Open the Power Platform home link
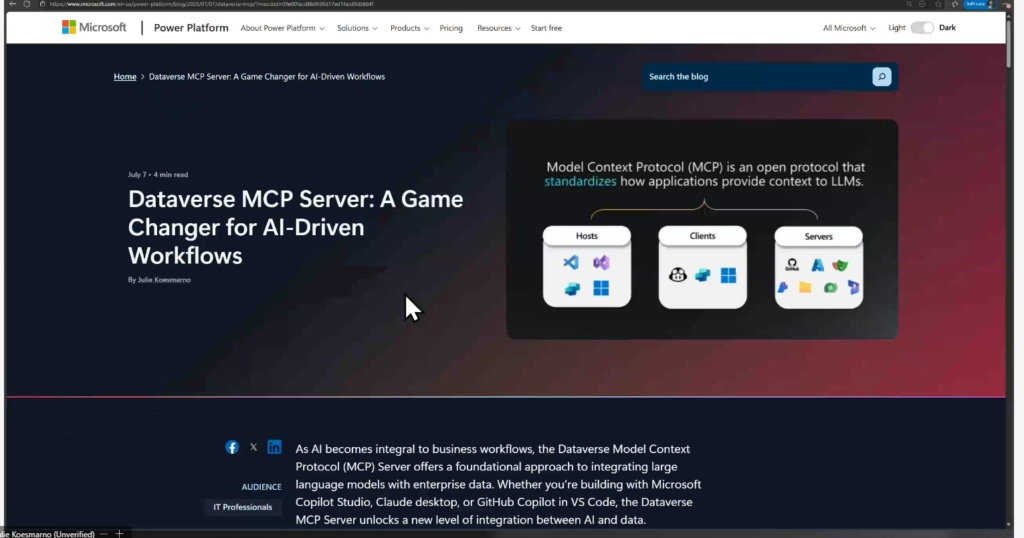Screen dimensions: 1024x538 [x=191, y=28]
